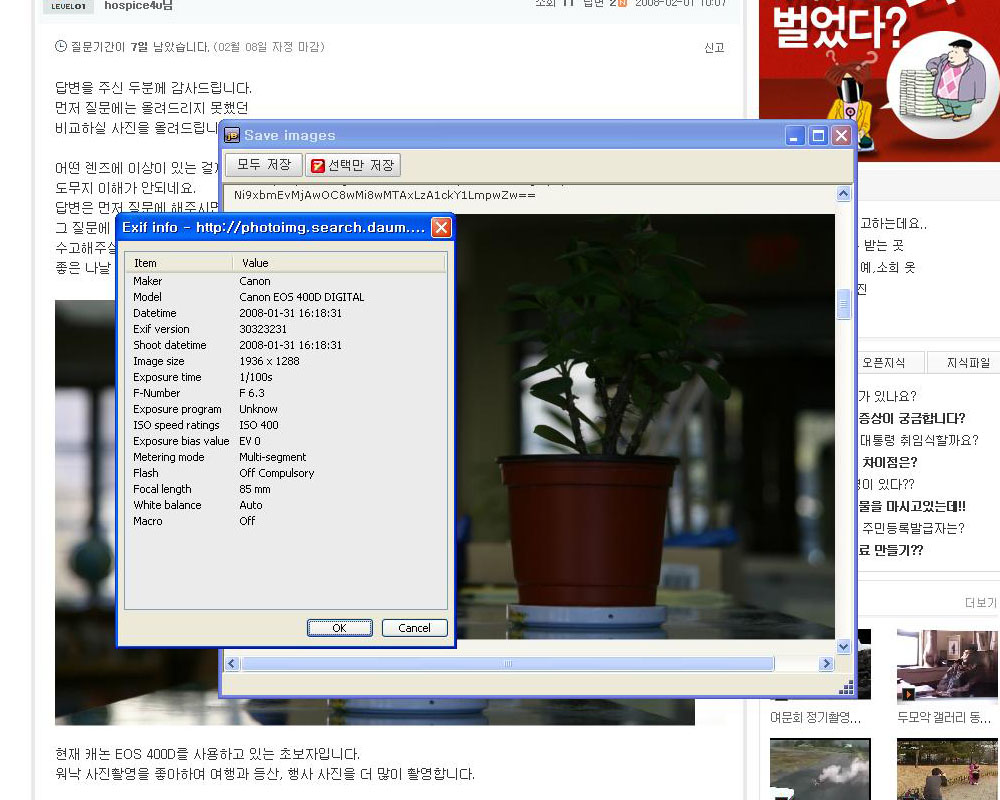Close the Exif info dialog window
The height and width of the screenshot is (800, 1000).
coord(440,228)
